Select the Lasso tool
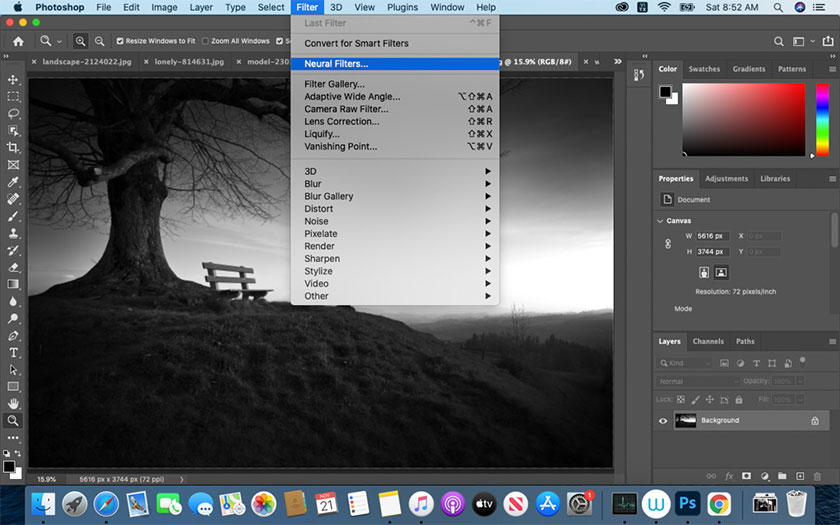This screenshot has width=840, height=525. tap(13, 114)
